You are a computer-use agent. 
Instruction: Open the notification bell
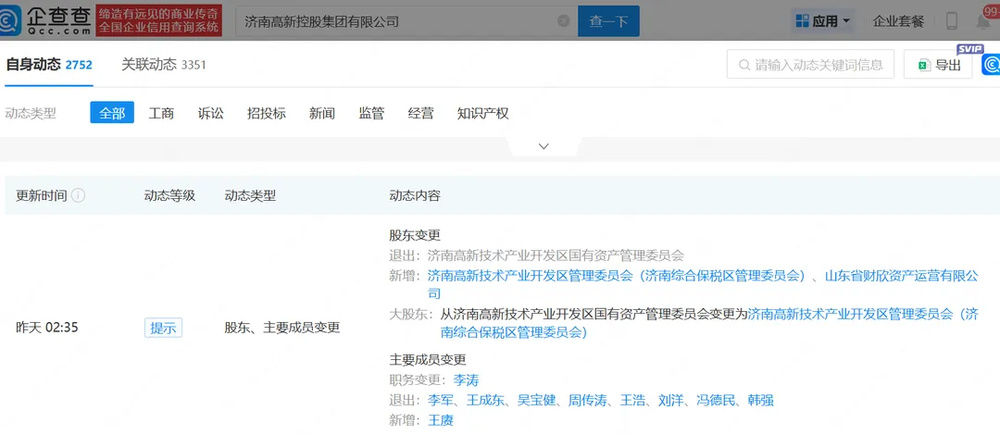(x=984, y=21)
